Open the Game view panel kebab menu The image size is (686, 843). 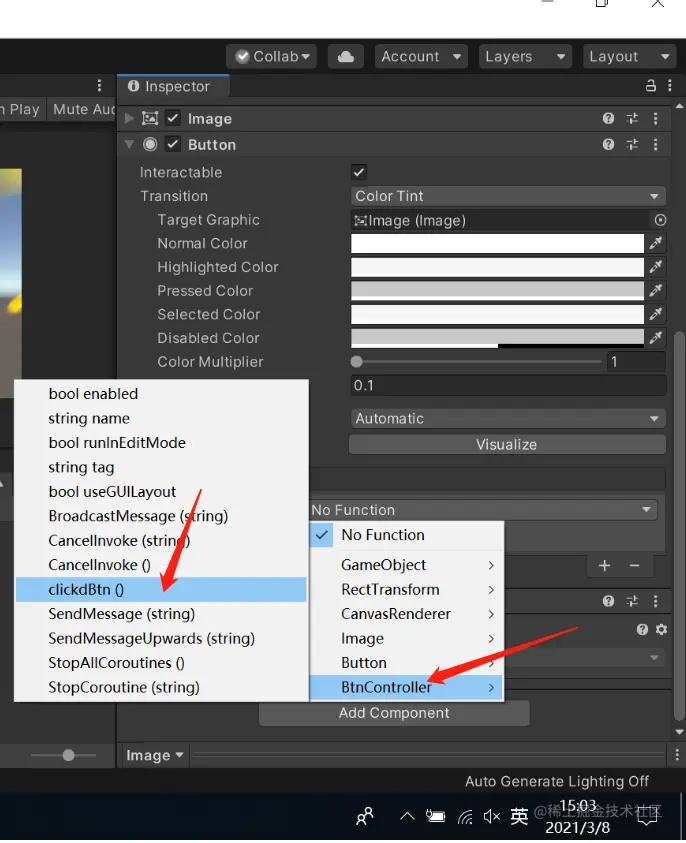(x=99, y=85)
